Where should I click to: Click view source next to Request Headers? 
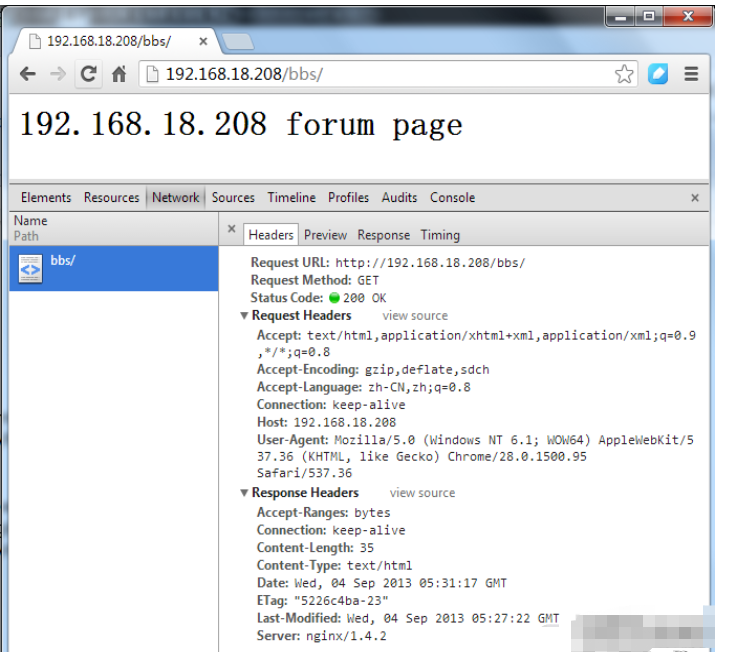pos(415,316)
